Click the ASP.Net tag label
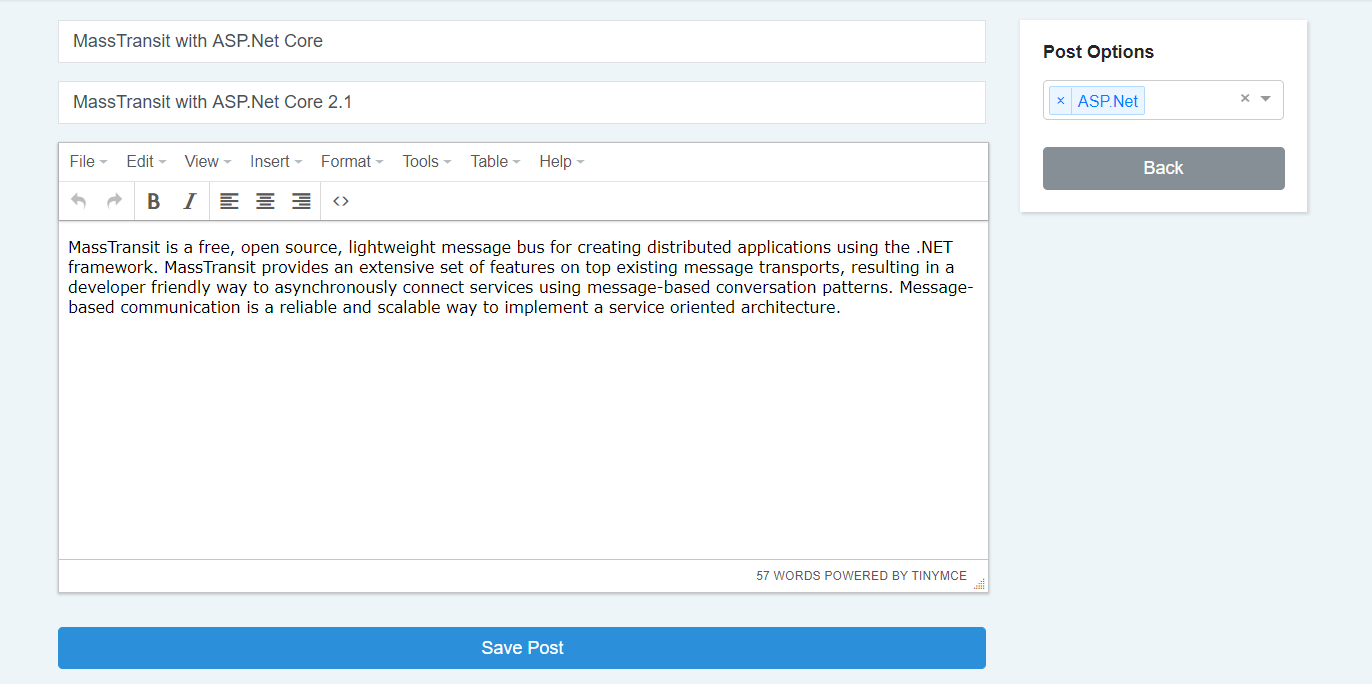The height and width of the screenshot is (684, 1372). (x=1108, y=101)
